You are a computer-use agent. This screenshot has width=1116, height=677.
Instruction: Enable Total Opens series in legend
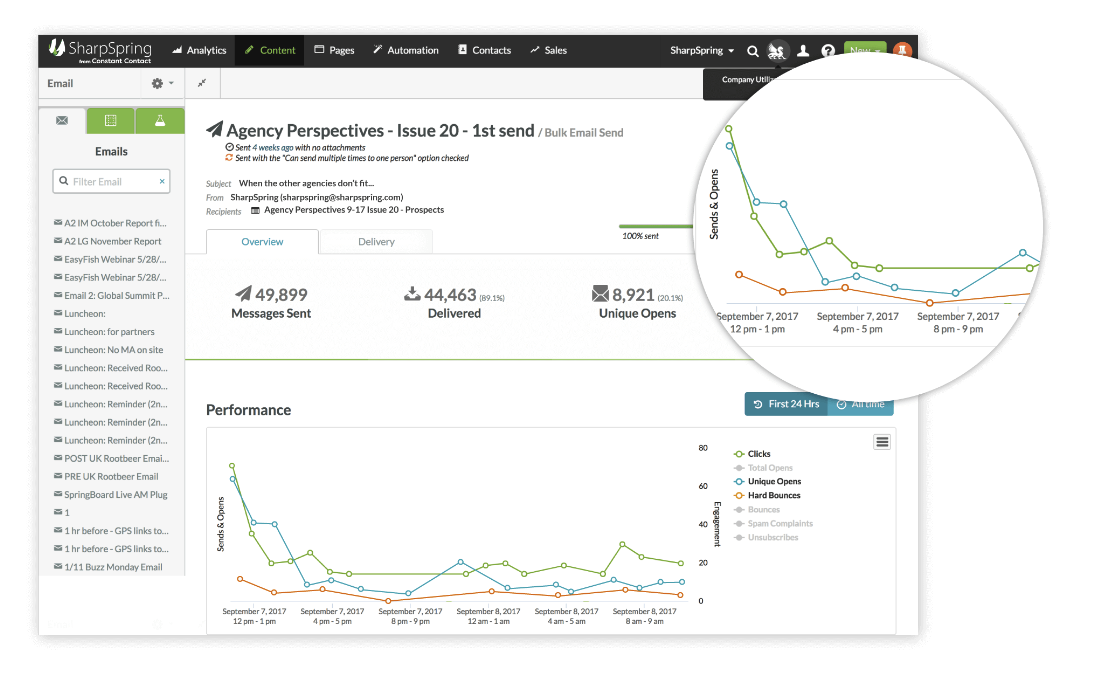769,468
